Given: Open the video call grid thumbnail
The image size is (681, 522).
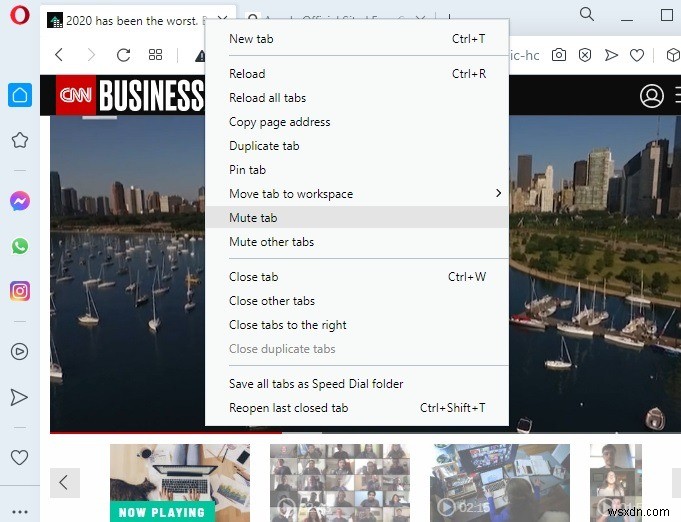Looking at the screenshot, I should [340, 482].
